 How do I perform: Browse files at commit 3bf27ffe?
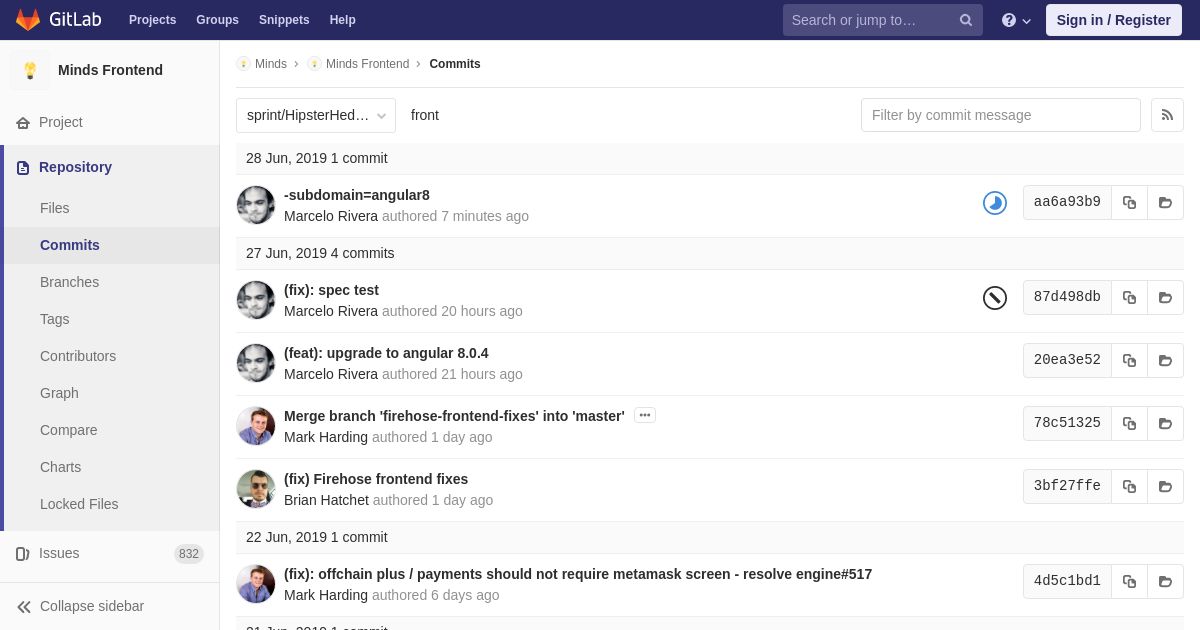[x=1165, y=486]
